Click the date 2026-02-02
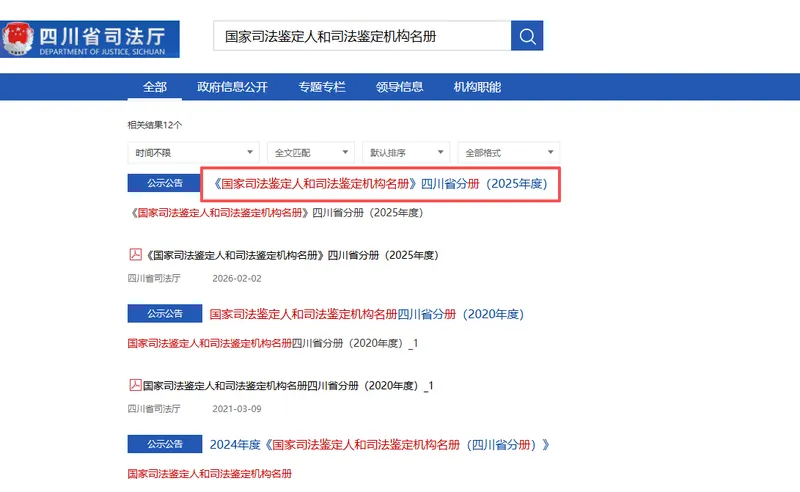The height and width of the screenshot is (492, 800). [237, 279]
